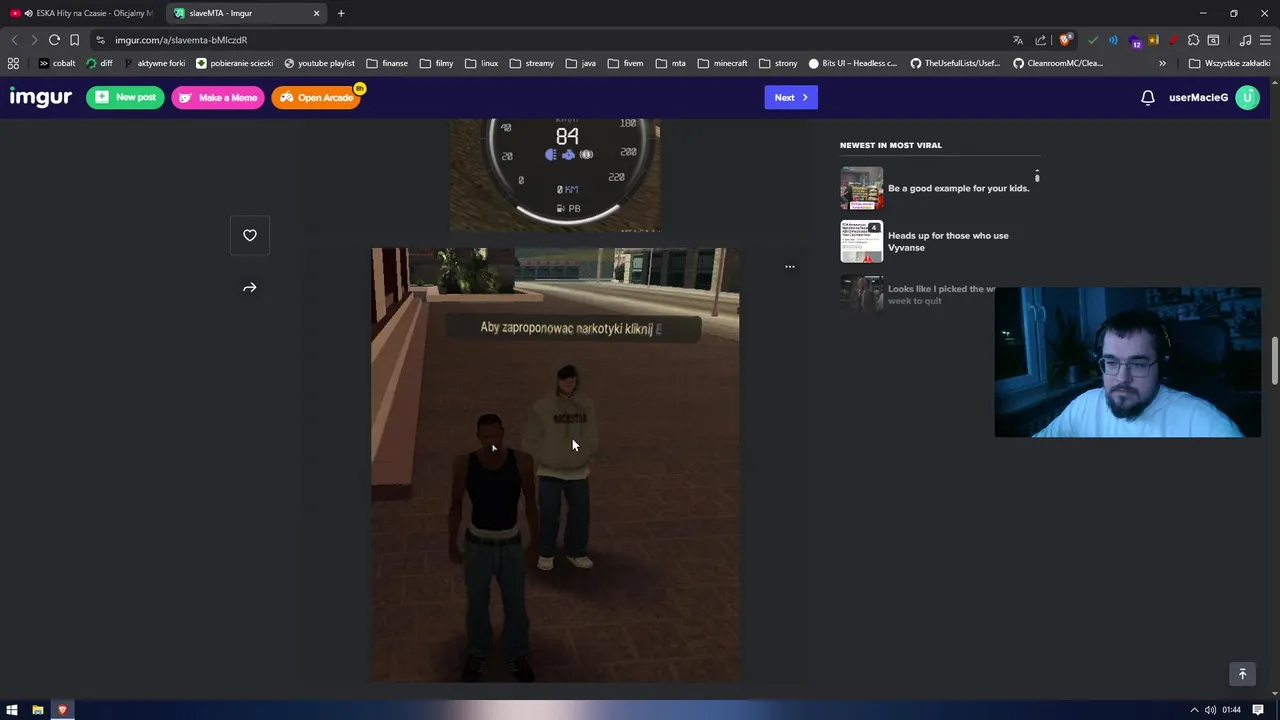Click blue sound waves extension icon
The image size is (1280, 720).
tap(1113, 40)
